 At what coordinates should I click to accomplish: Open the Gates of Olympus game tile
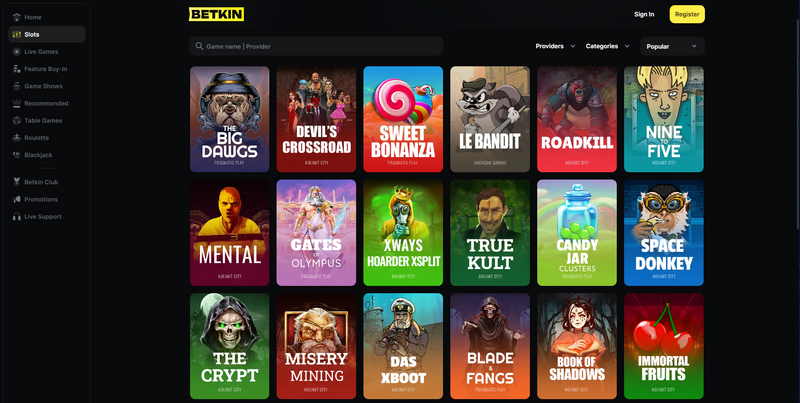point(316,233)
